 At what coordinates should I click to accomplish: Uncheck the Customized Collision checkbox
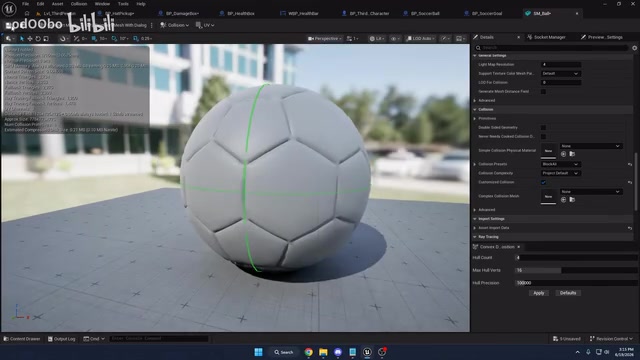click(x=543, y=182)
